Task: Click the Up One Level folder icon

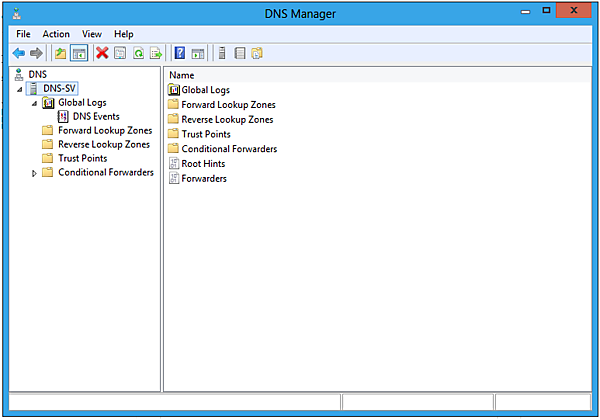Action: coord(60,53)
